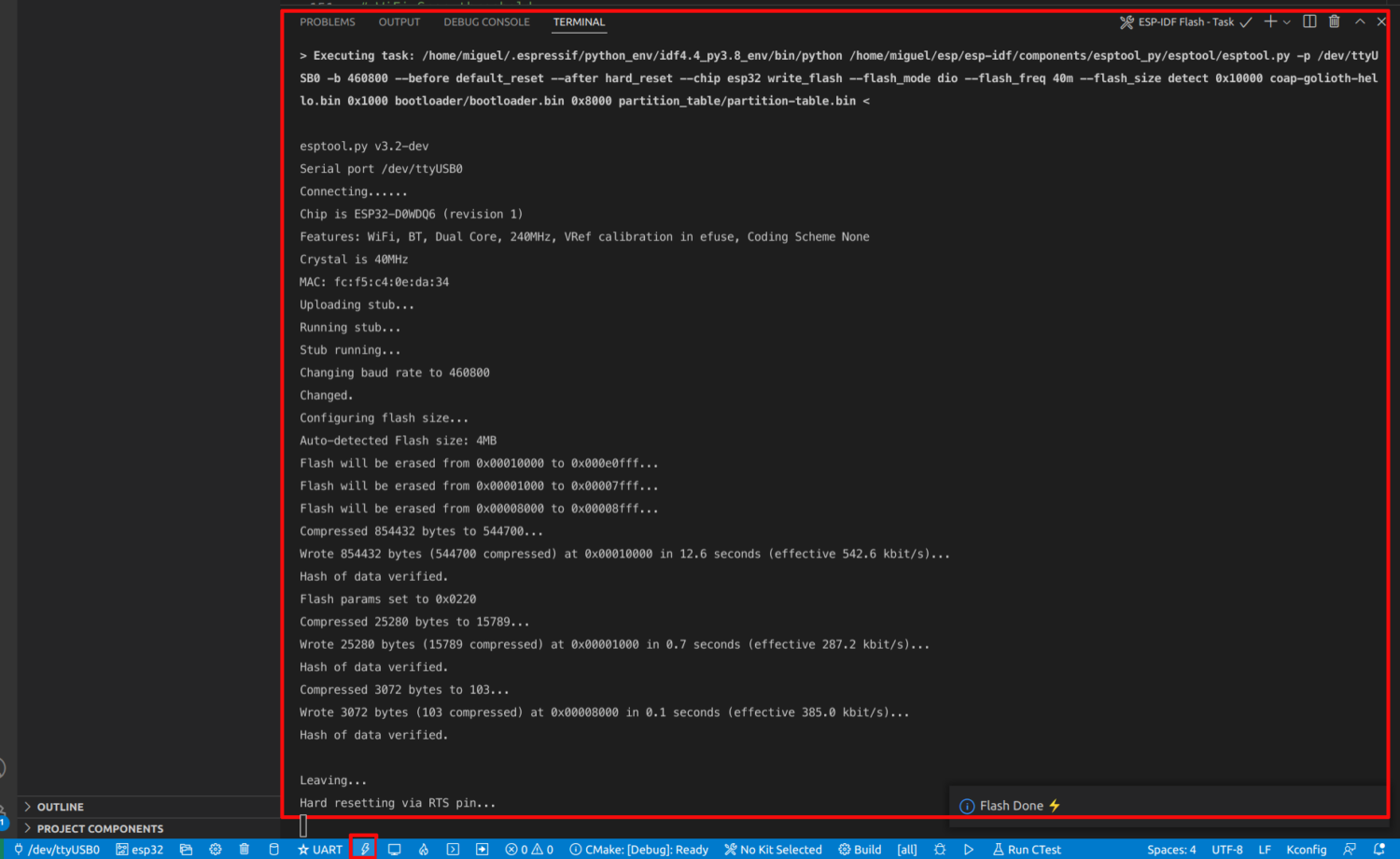Open the OUTPUT tab

(399, 21)
